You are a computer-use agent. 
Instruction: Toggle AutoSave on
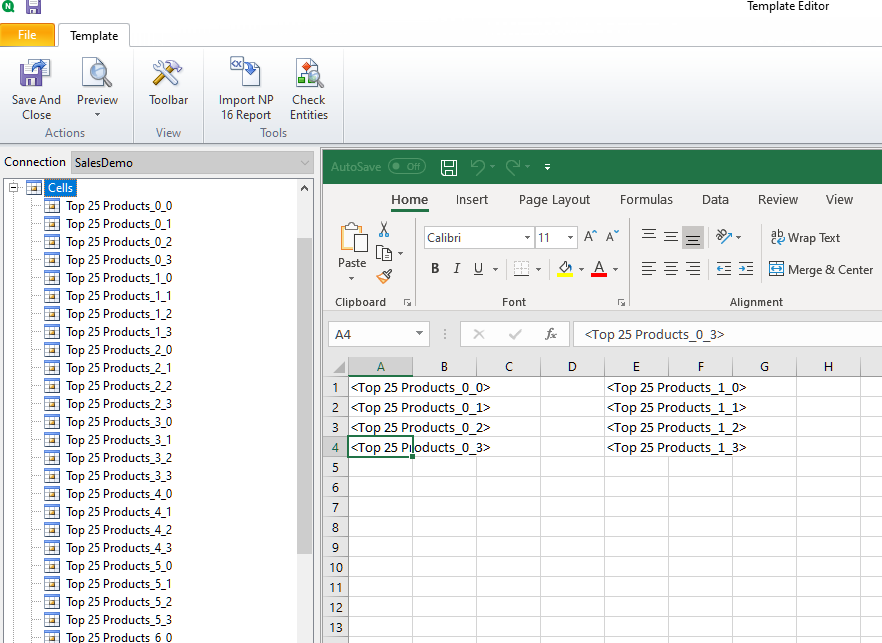(407, 167)
